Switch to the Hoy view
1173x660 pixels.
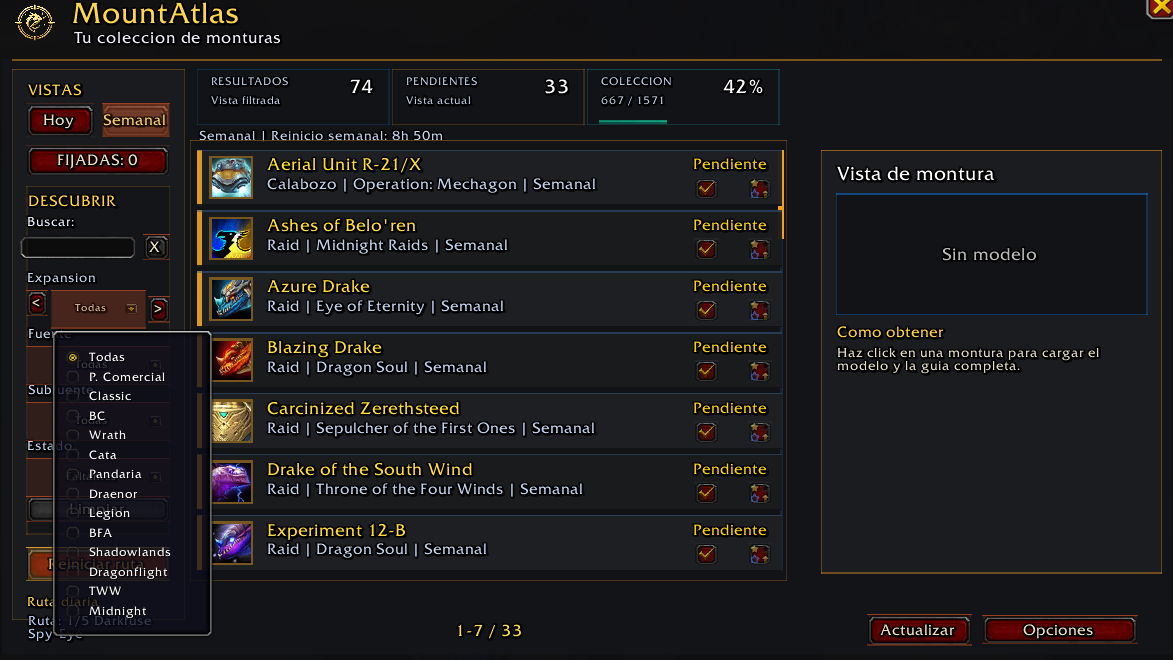(59, 120)
